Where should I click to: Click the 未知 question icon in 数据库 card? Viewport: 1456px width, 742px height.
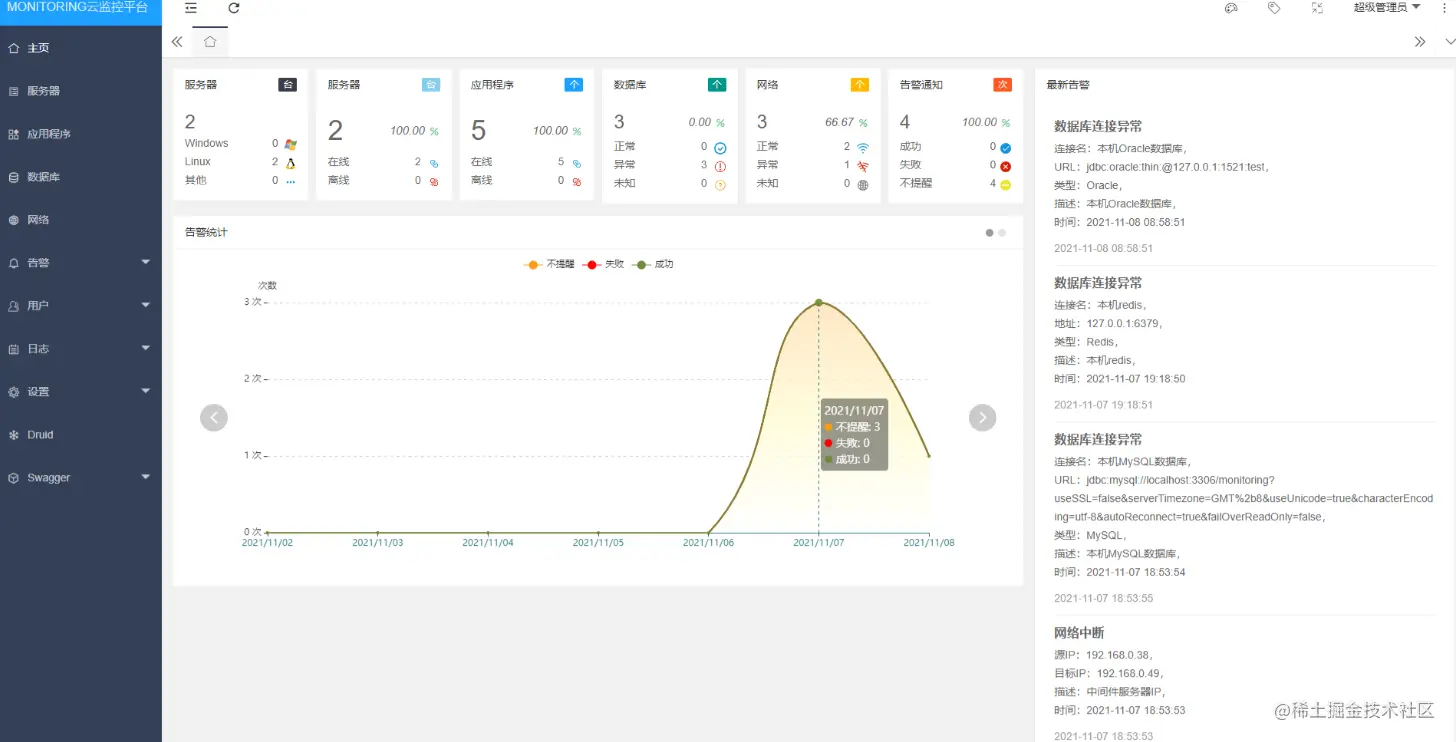720,184
